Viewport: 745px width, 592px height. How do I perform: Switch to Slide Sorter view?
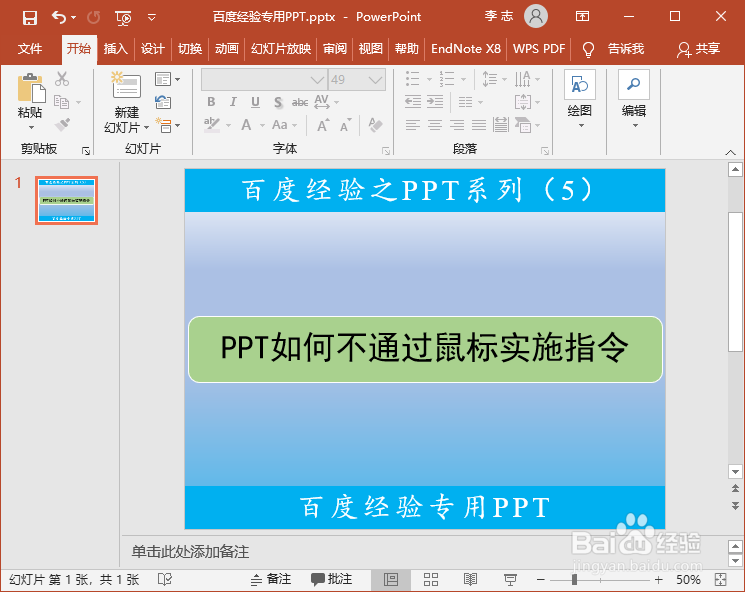tap(431, 579)
